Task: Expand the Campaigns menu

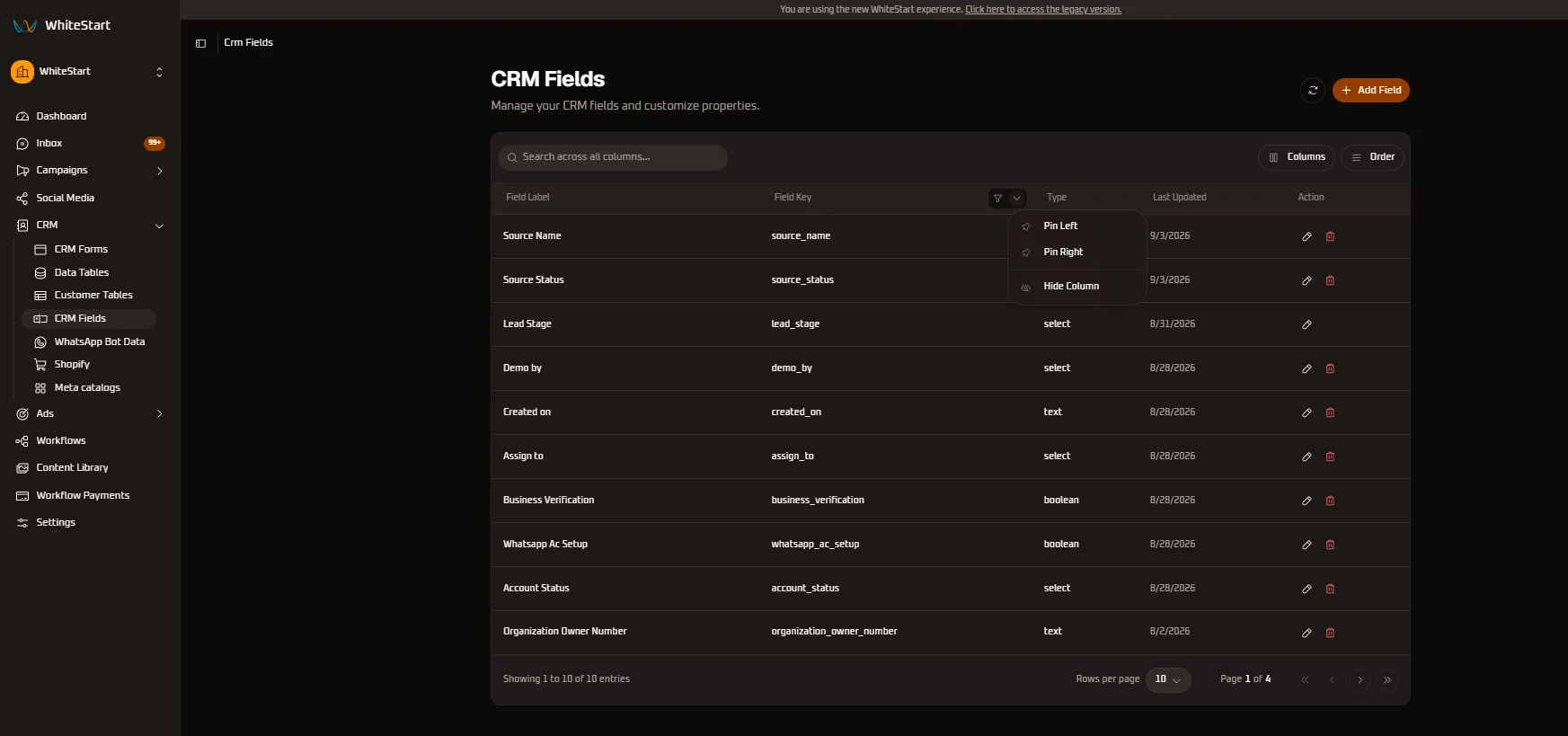Action: tap(90, 171)
